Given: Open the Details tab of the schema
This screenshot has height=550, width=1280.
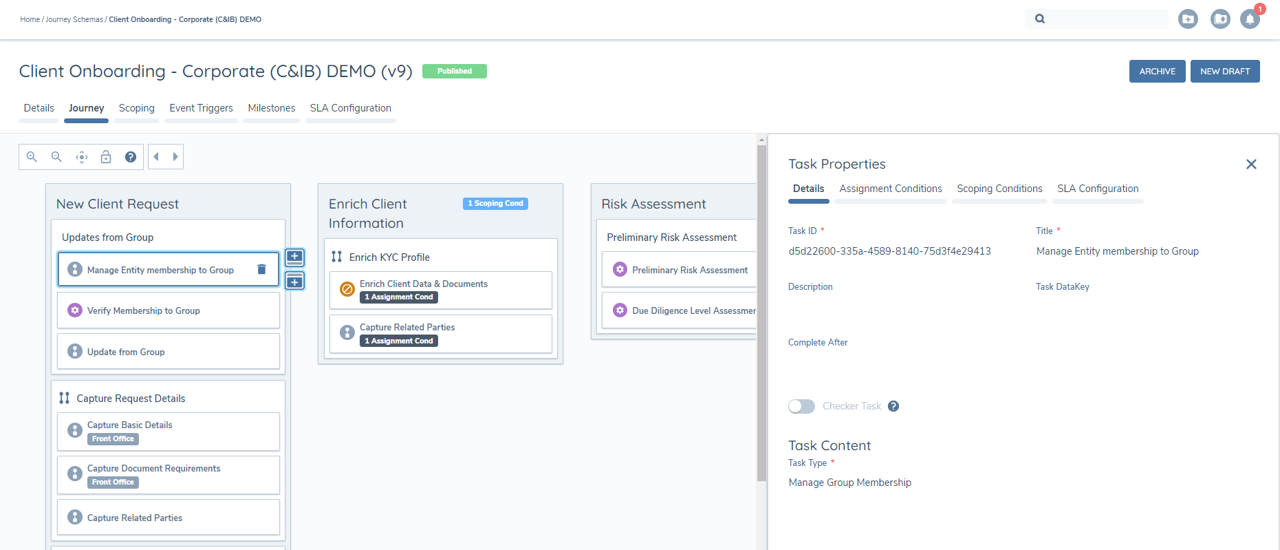Looking at the screenshot, I should point(39,108).
